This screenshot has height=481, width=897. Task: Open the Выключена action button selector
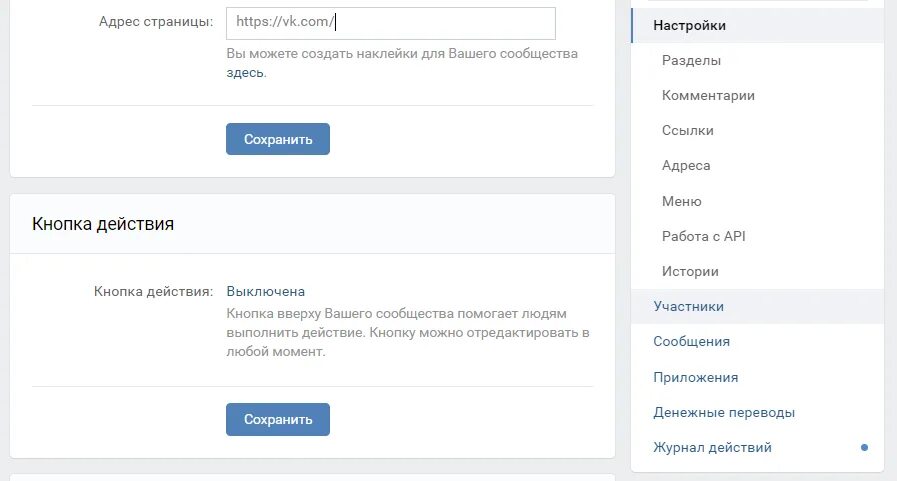click(x=265, y=291)
